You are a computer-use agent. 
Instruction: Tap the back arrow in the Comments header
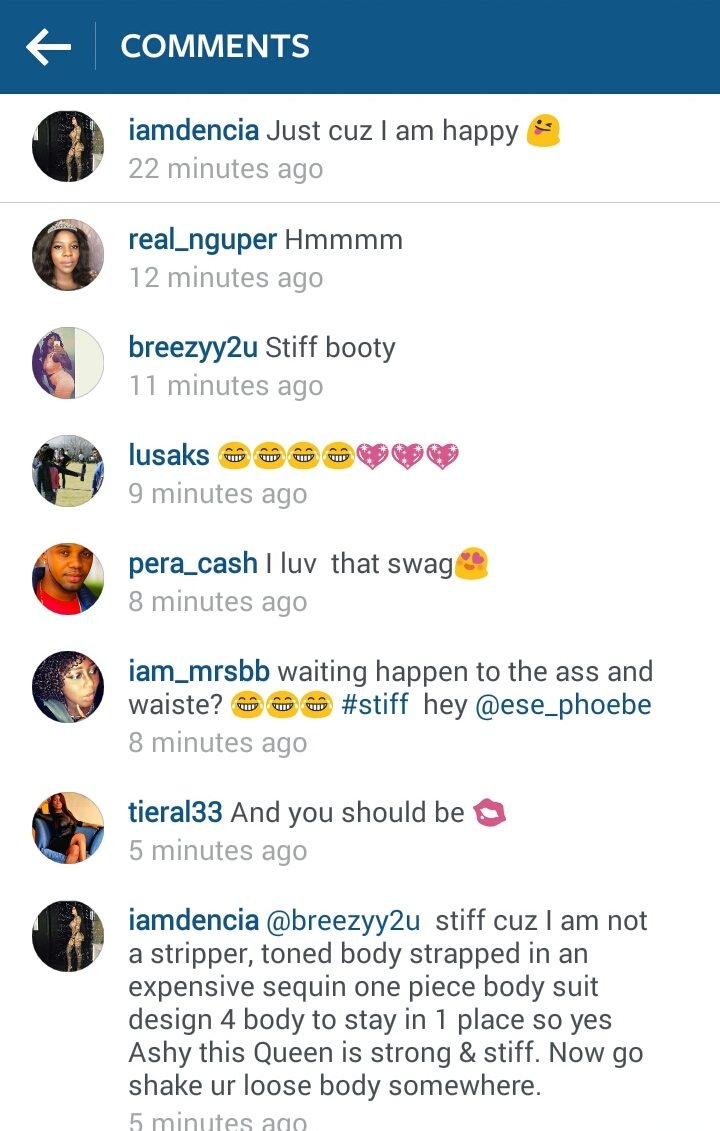pos(48,47)
